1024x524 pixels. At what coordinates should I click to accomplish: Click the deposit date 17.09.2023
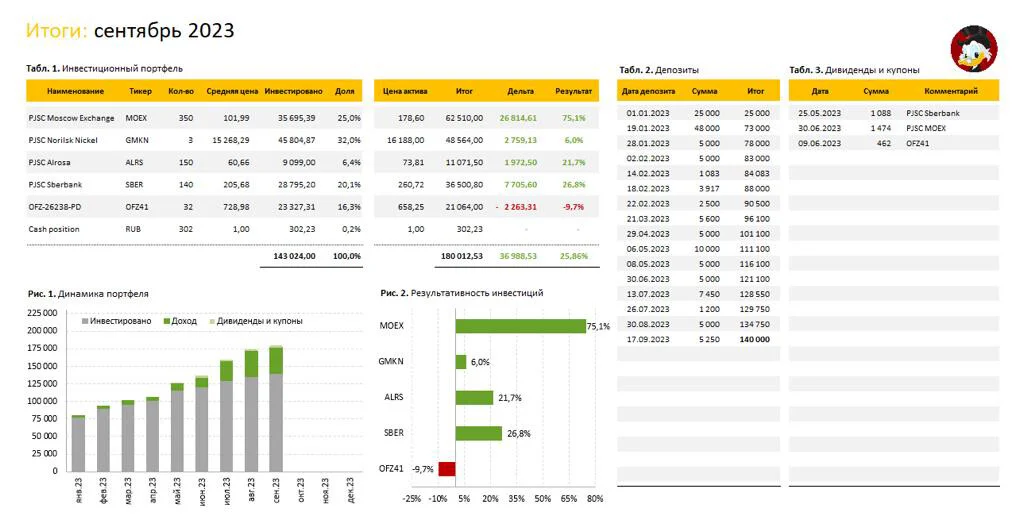point(648,340)
